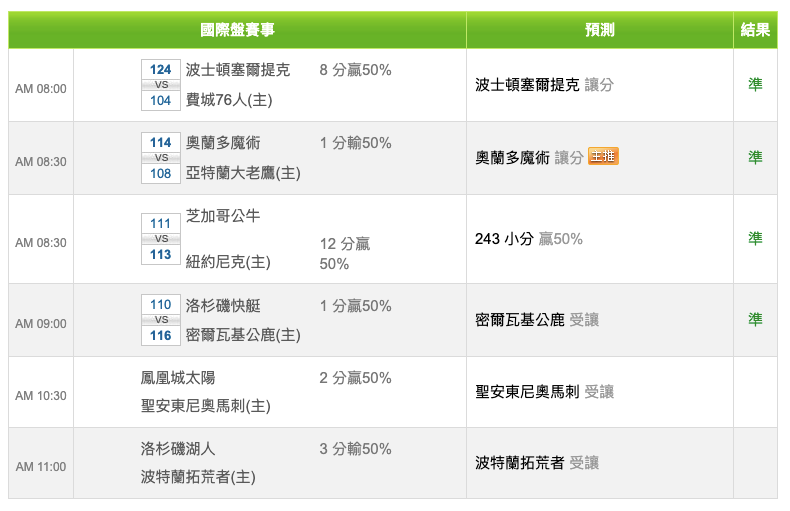The width and height of the screenshot is (790, 511).
Task: Click prediction 聖安東尼奧馬刺 受讓
Action: [544, 392]
